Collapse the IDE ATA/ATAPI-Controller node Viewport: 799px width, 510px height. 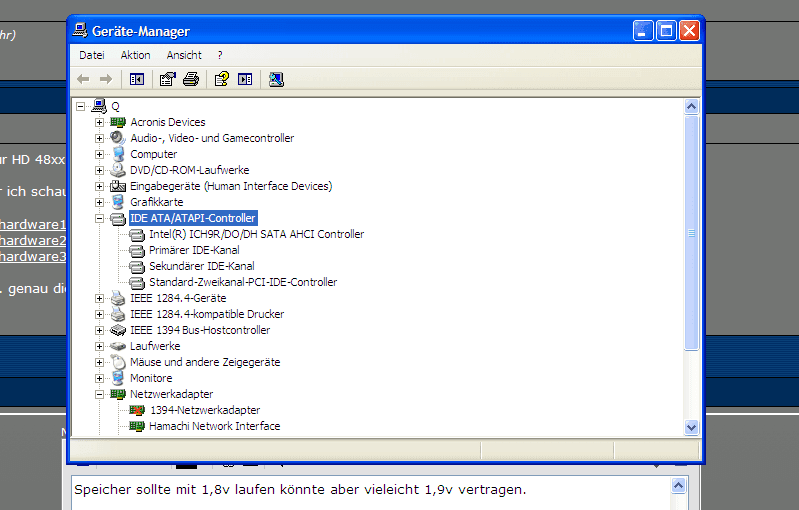click(100, 219)
